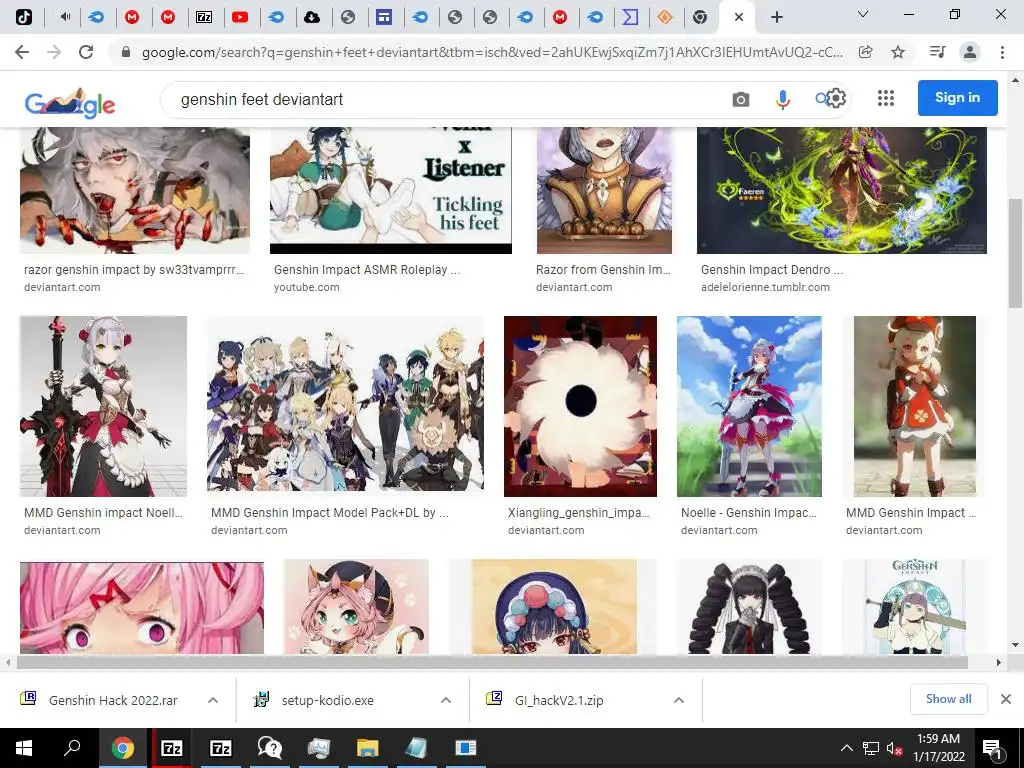This screenshot has height=768, width=1024.
Task: Click the address bar URL
Action: (x=492, y=52)
